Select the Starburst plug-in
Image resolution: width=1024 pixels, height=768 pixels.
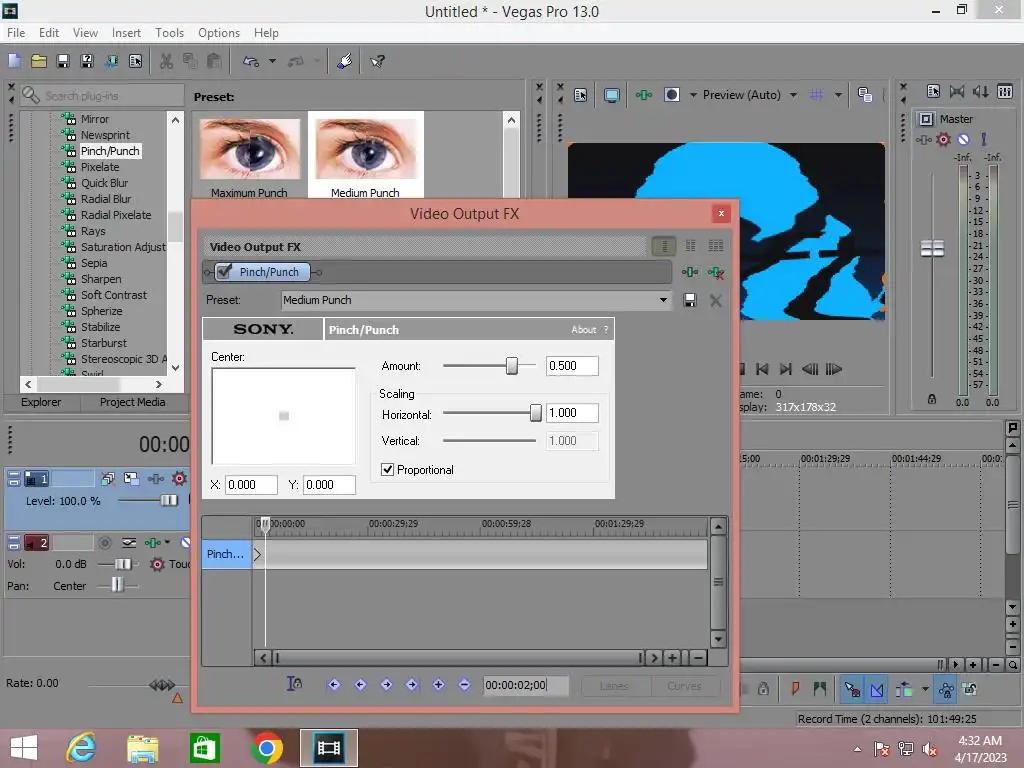point(103,343)
